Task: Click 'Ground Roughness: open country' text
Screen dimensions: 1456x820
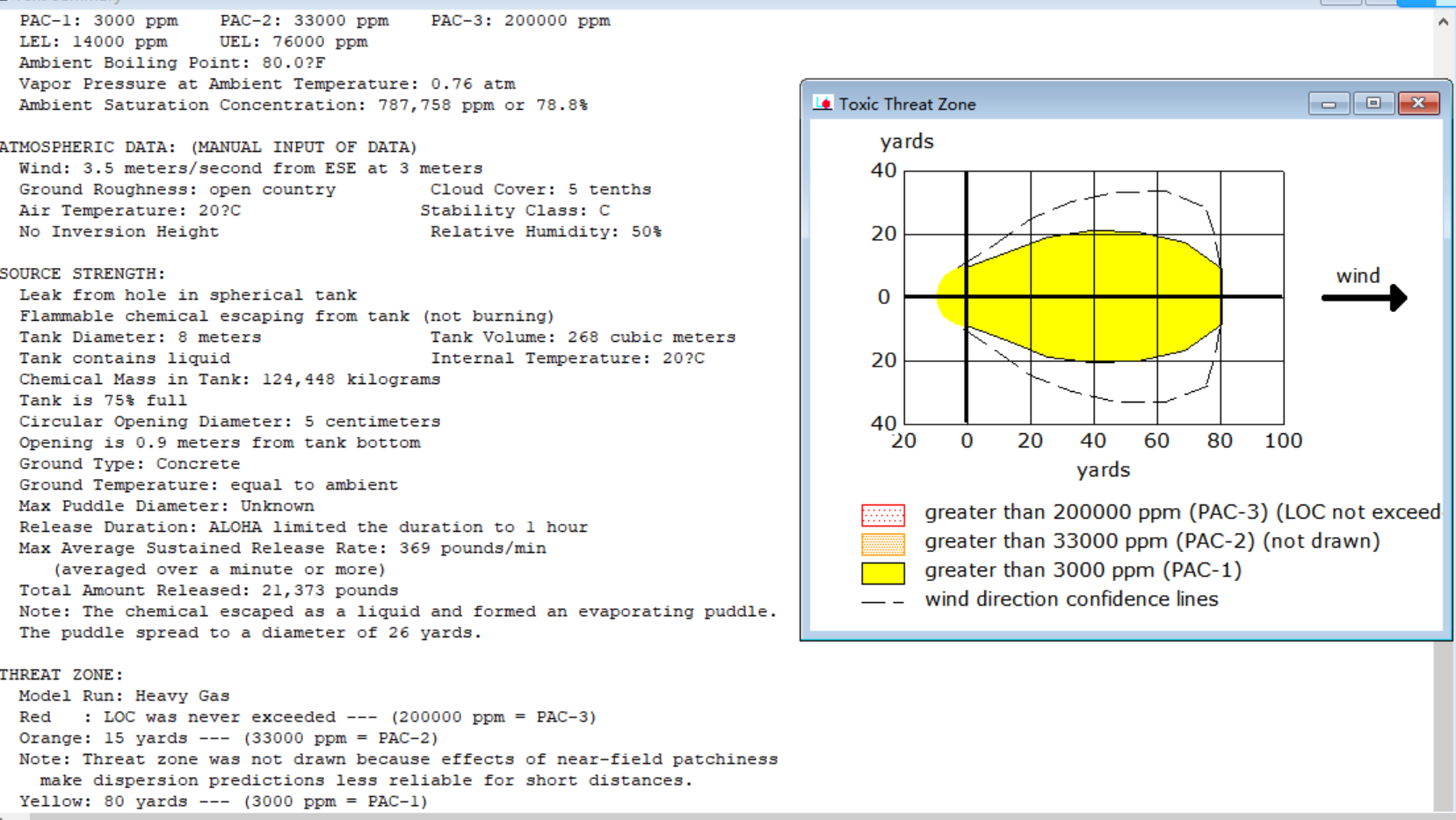Action: point(177,189)
